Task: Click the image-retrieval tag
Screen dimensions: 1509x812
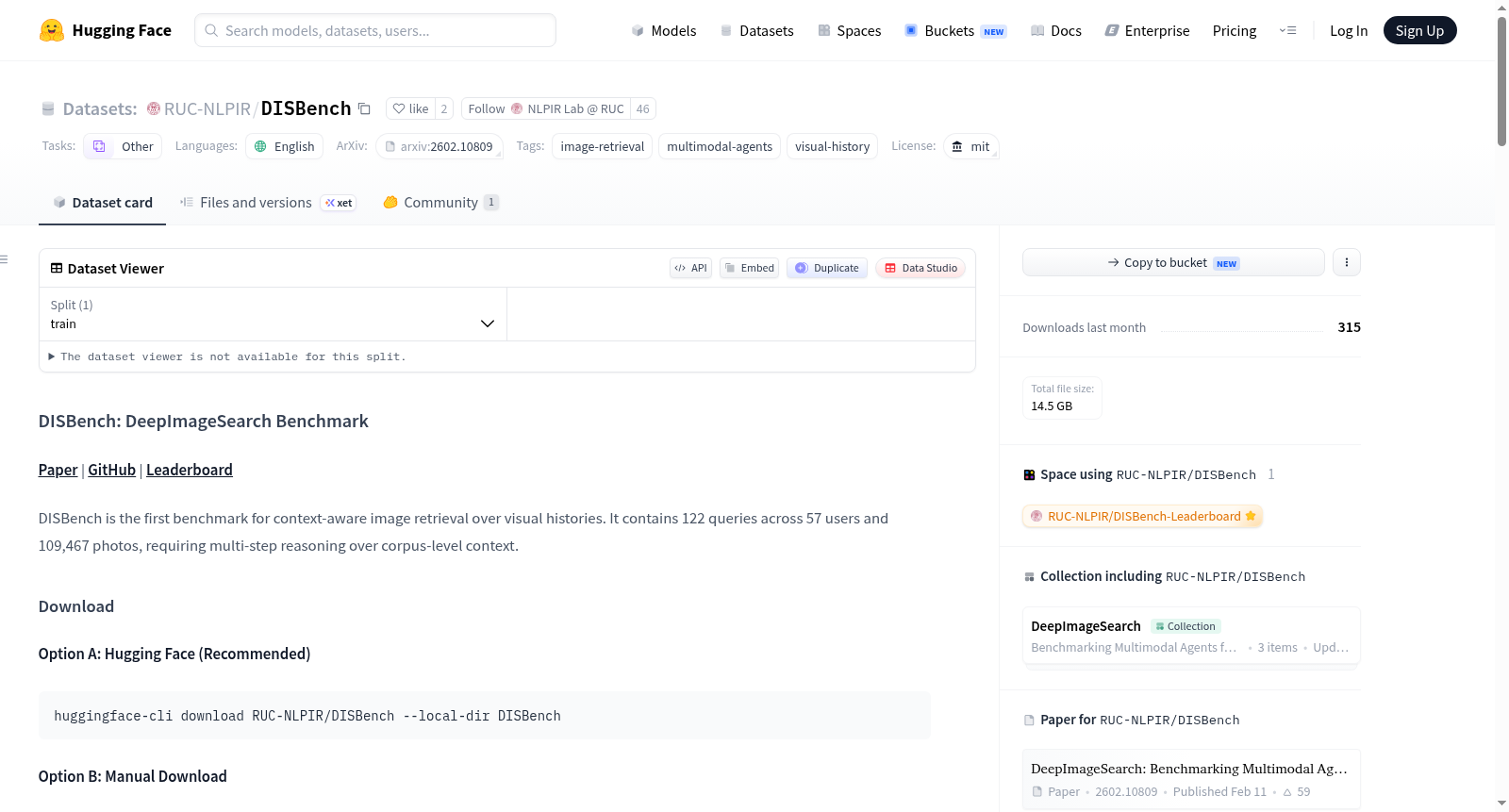Action: click(603, 146)
